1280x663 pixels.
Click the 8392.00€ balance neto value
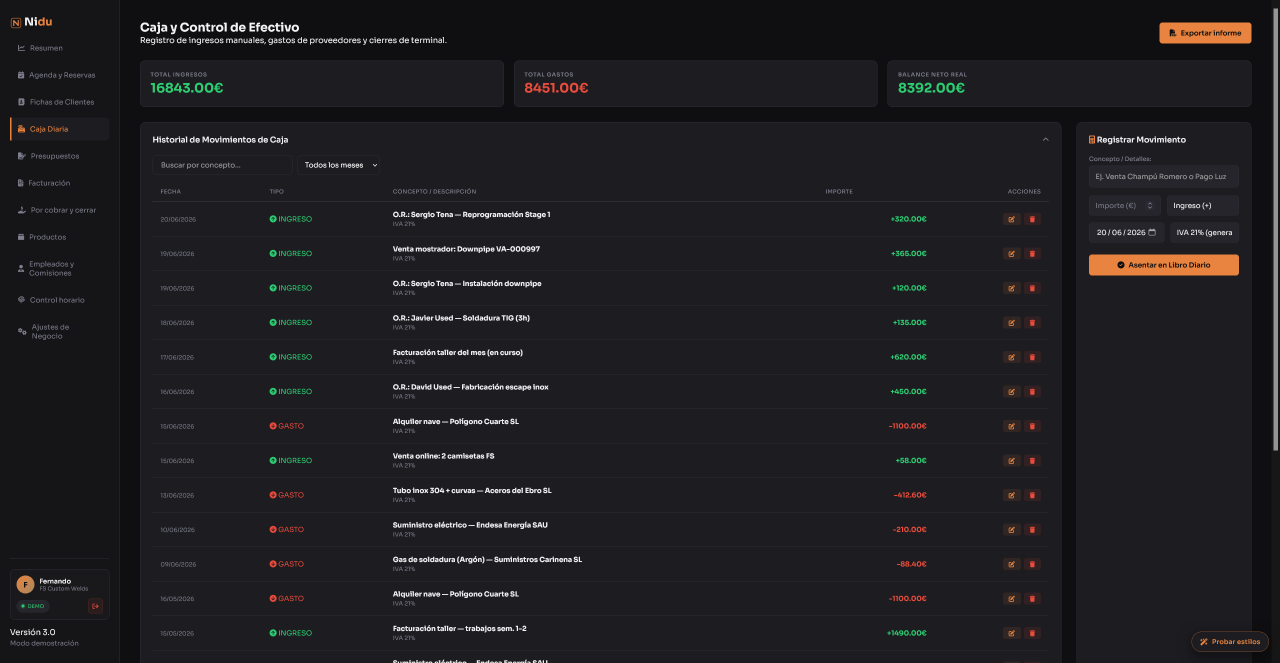[931, 88]
